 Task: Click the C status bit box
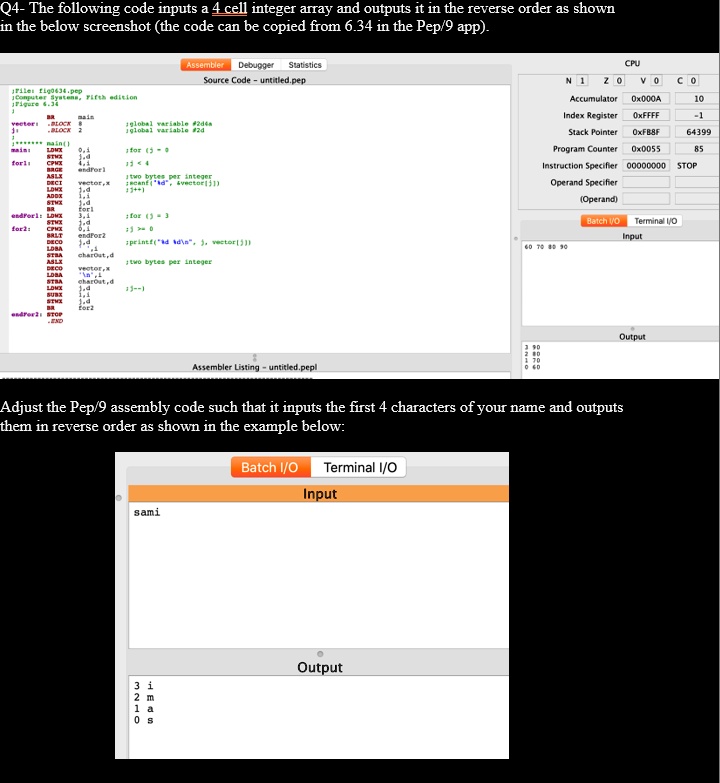click(x=693, y=80)
